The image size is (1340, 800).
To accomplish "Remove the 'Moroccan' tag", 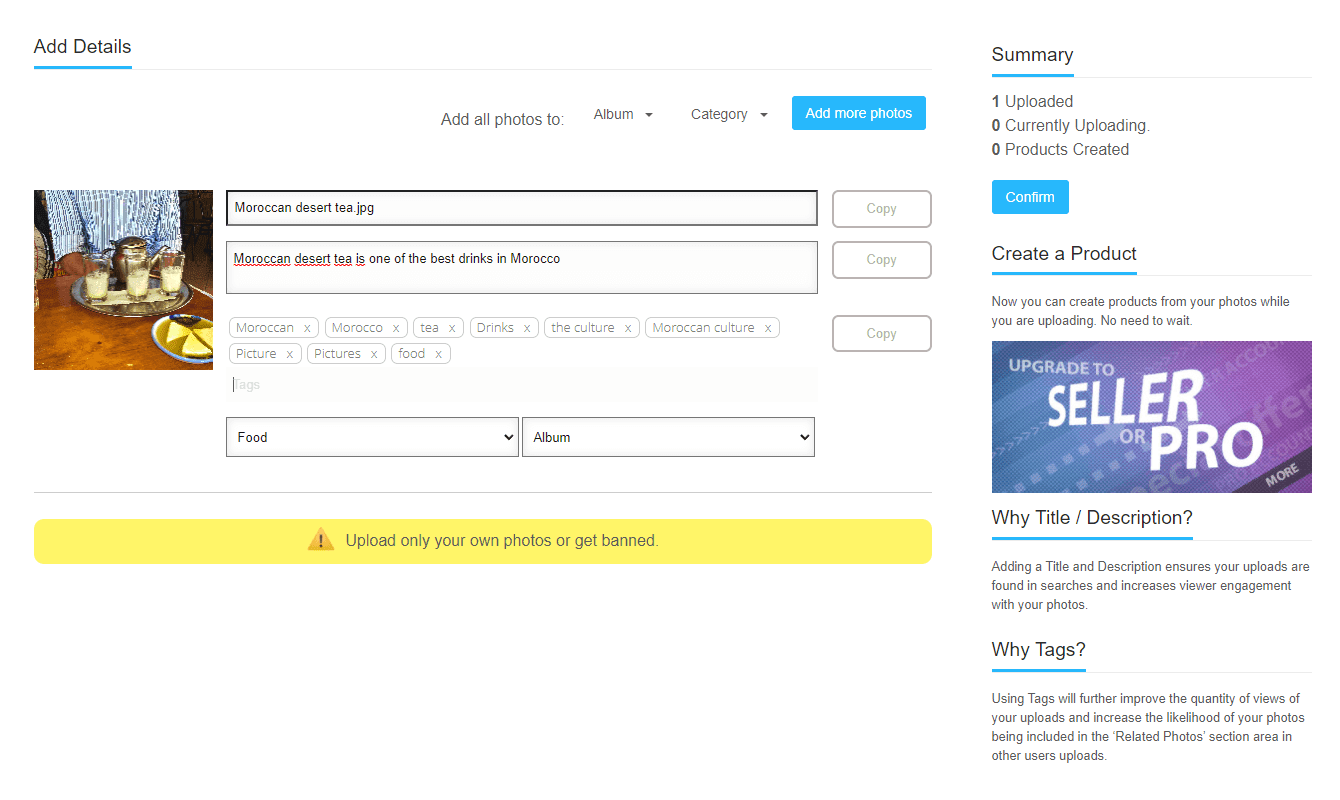I will coord(307,328).
